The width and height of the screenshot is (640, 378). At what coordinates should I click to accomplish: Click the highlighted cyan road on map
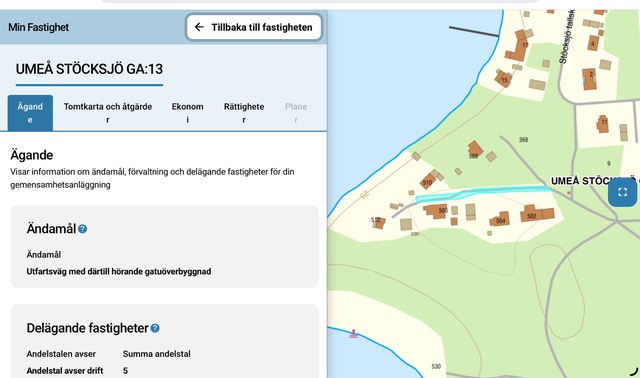coord(482,192)
